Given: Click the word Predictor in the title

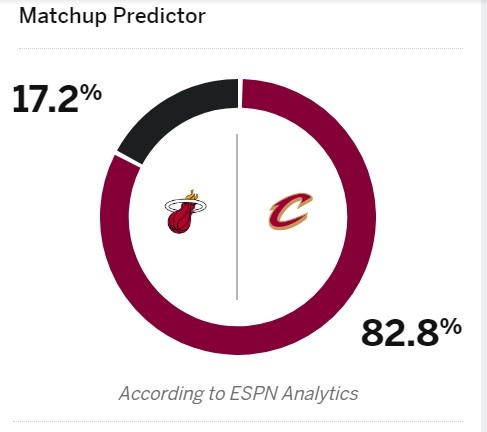Looking at the screenshot, I should [159, 16].
